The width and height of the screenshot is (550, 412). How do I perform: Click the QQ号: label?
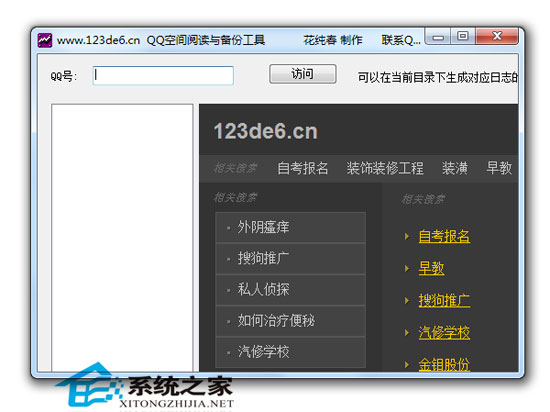pyautogui.click(x=63, y=76)
